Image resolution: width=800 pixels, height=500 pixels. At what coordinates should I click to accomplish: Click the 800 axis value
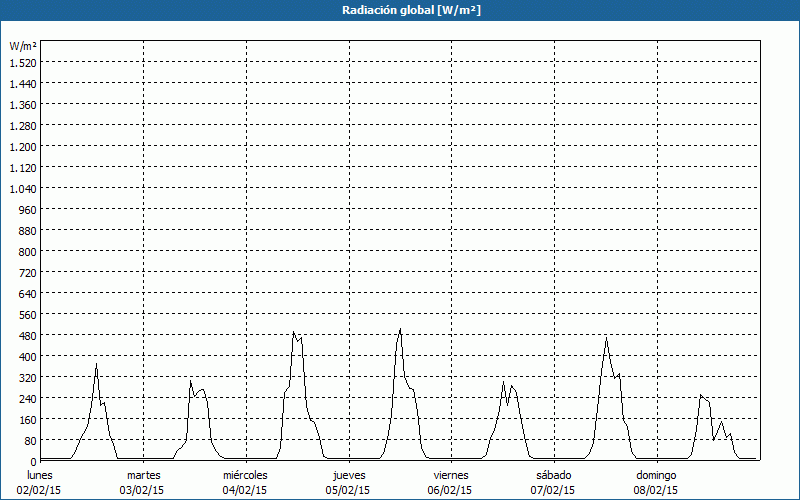click(28, 252)
